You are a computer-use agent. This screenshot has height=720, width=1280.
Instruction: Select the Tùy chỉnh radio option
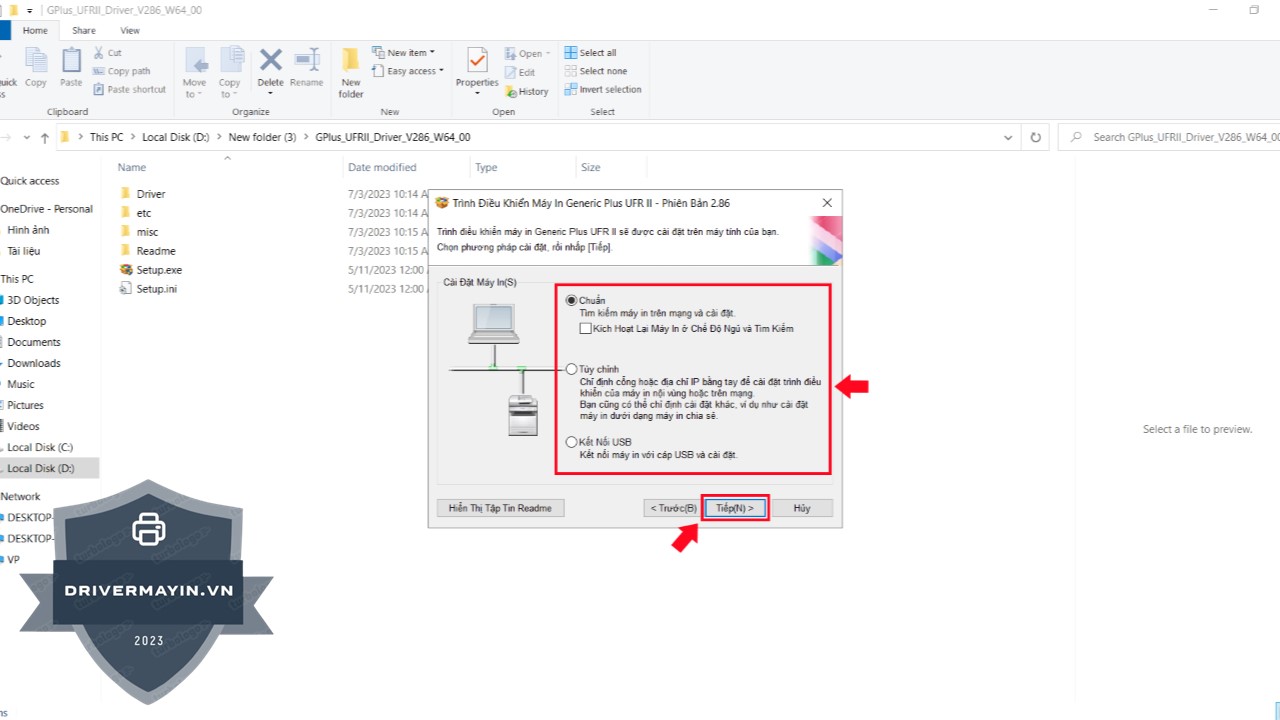pyautogui.click(x=572, y=369)
